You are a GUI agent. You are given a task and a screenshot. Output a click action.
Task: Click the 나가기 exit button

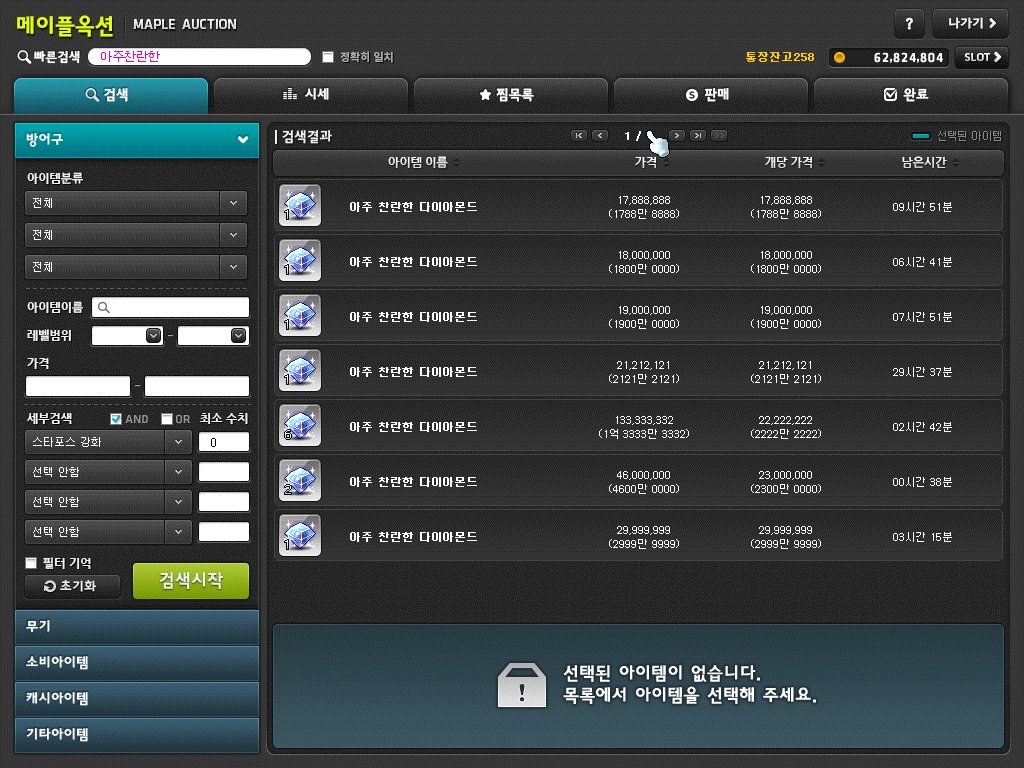point(970,24)
